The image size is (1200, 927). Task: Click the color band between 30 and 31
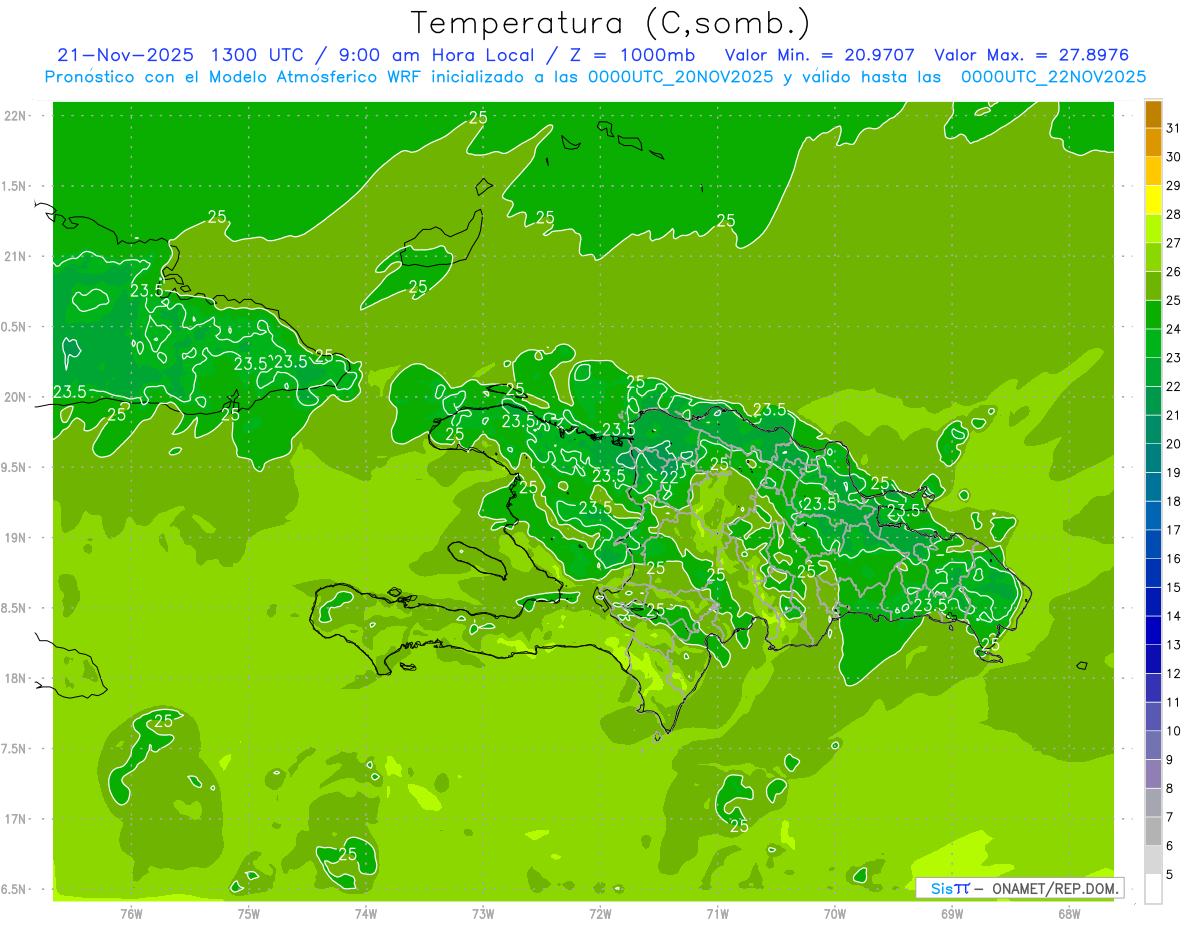(x=1153, y=142)
